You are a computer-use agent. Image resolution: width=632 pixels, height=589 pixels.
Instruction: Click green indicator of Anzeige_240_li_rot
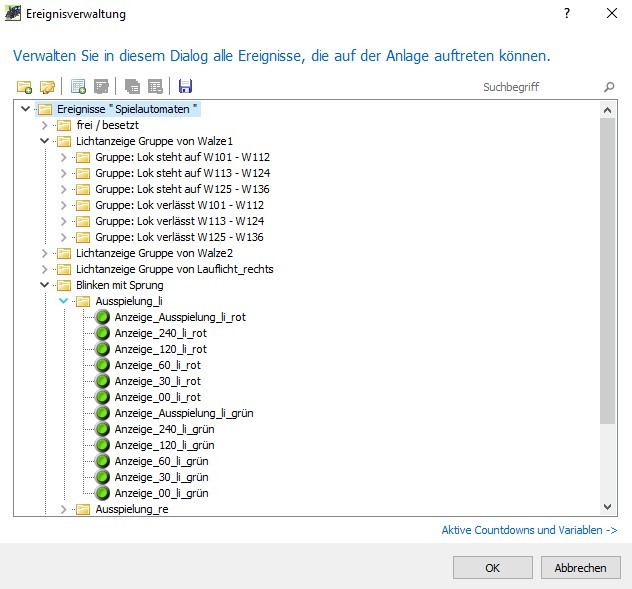point(102,333)
